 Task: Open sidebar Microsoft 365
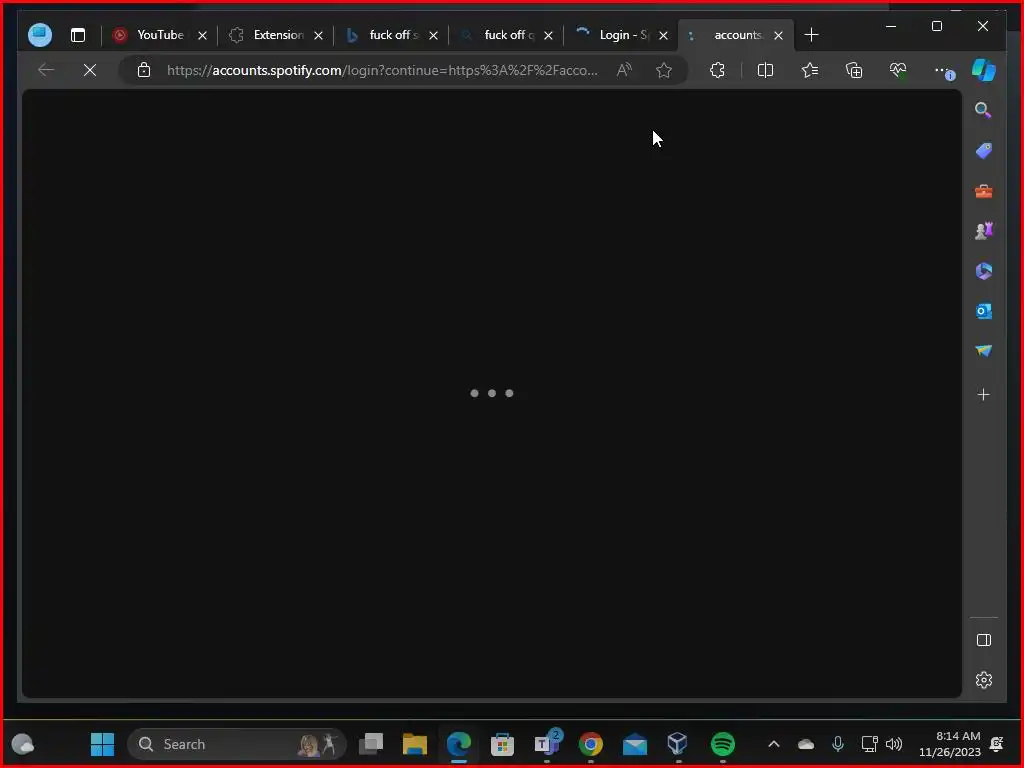tap(984, 271)
